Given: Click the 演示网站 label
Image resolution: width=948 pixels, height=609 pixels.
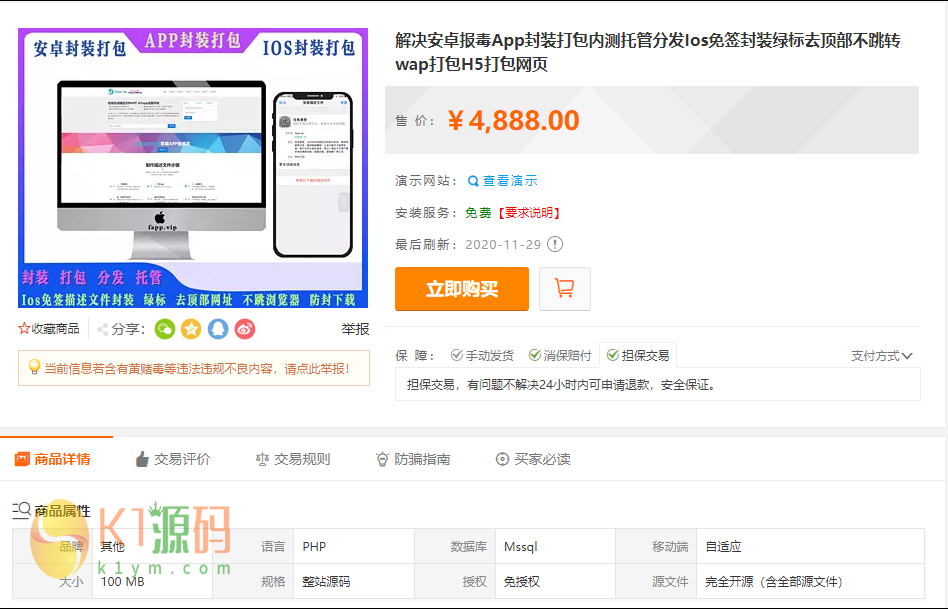Looking at the screenshot, I should tap(426, 181).
